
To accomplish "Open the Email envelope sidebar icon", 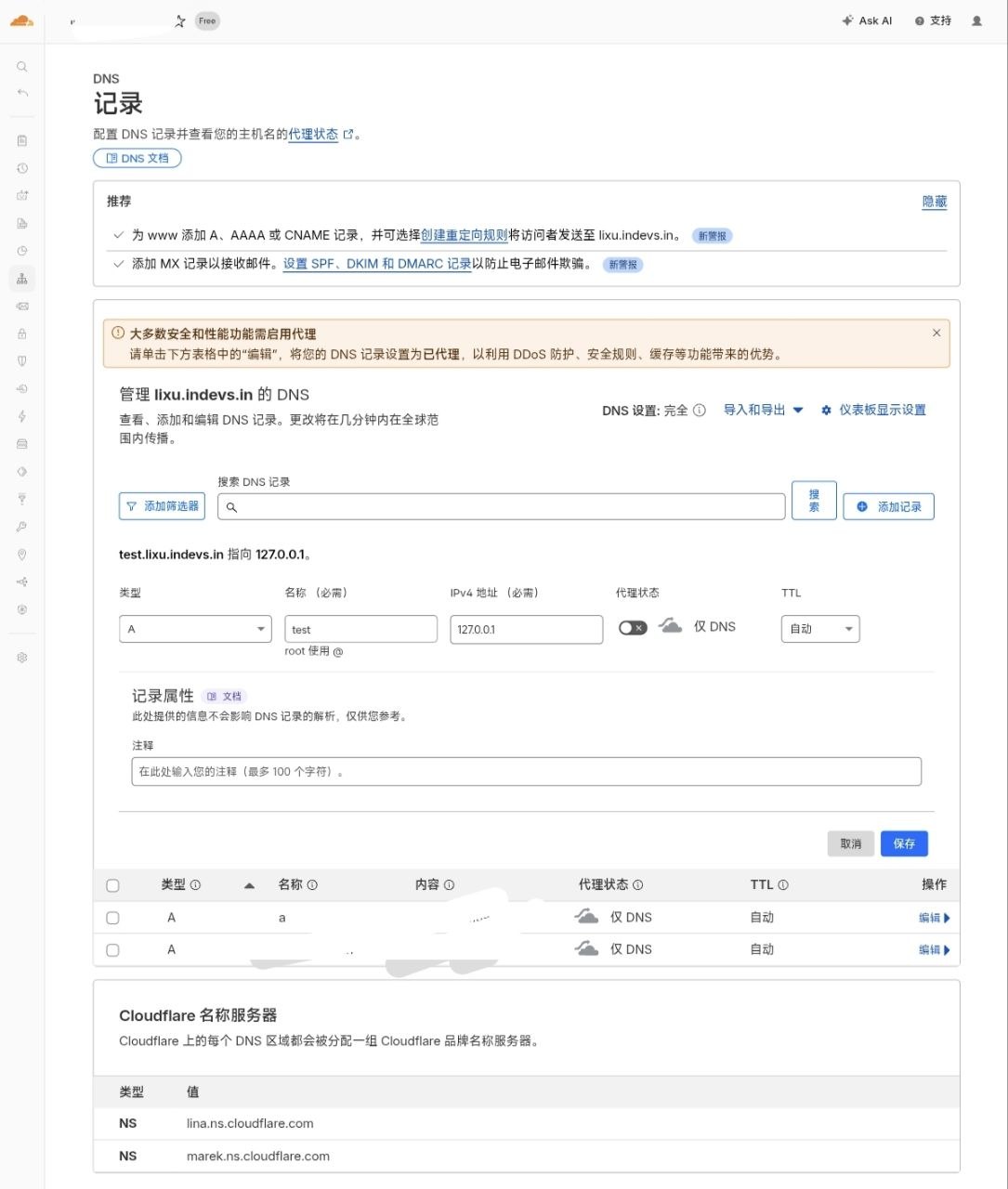I will pyautogui.click(x=22, y=306).
